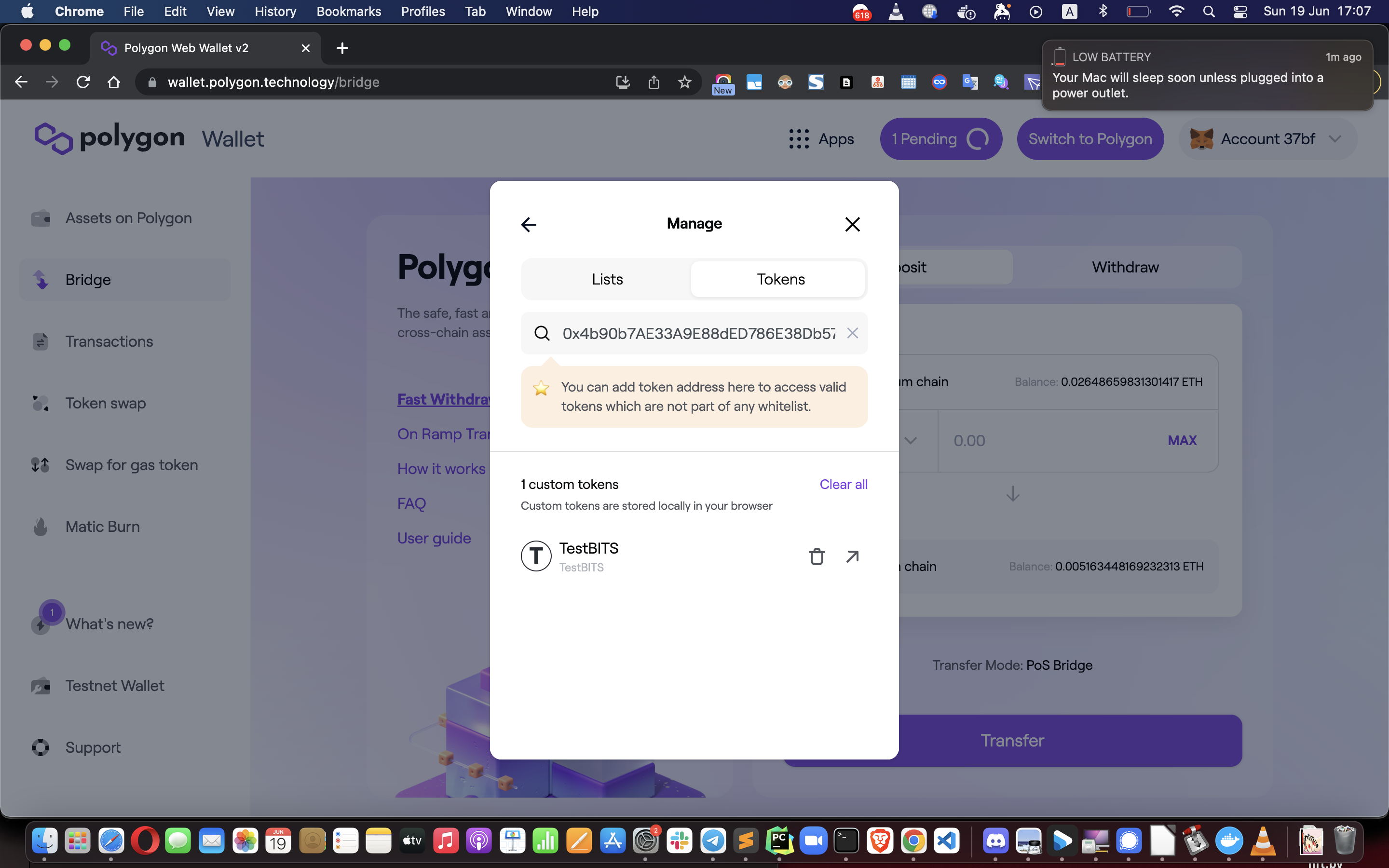Open the History menu in menu bar
This screenshot has width=1389, height=868.
[x=275, y=12]
